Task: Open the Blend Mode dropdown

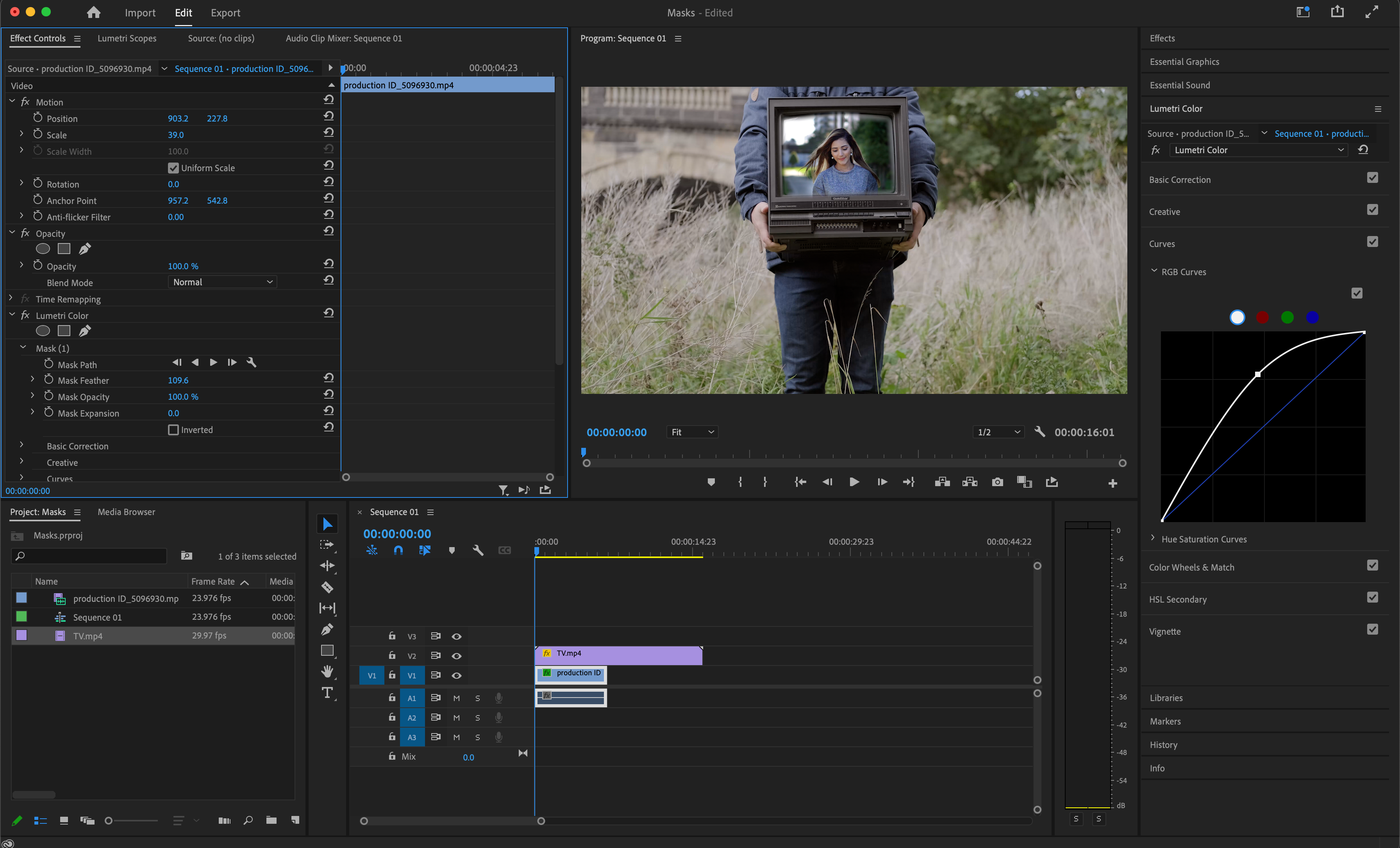Action: pyautogui.click(x=222, y=282)
